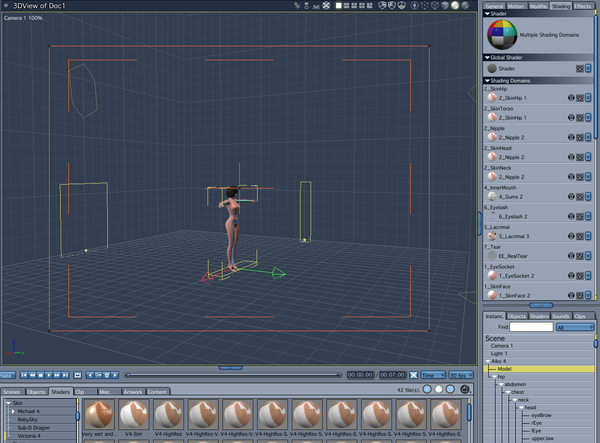Choose bounding box display mode
The image size is (600, 443).
pyautogui.click(x=425, y=5)
